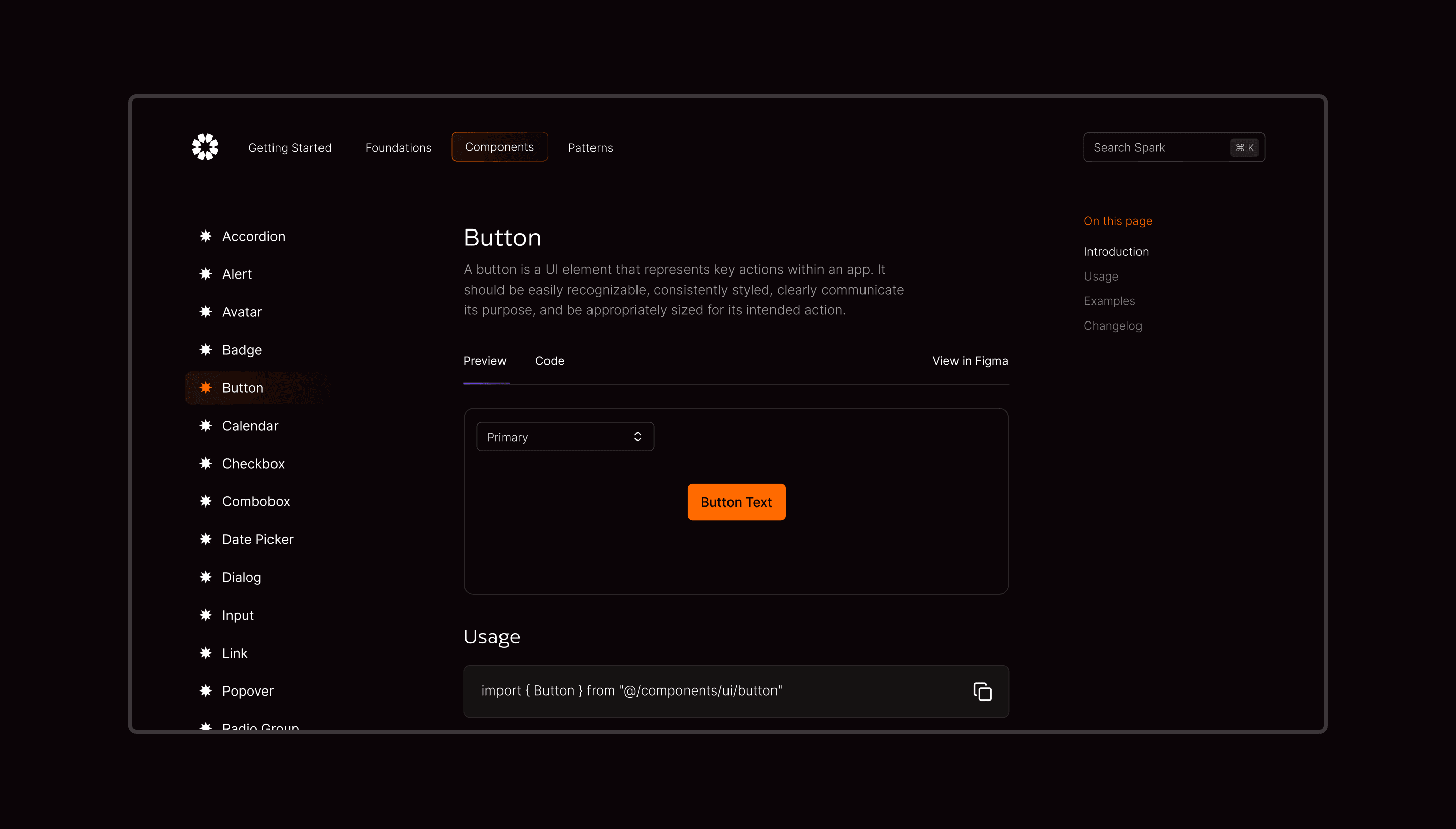
Task: Click the orange star beside Button
Action: (206, 388)
